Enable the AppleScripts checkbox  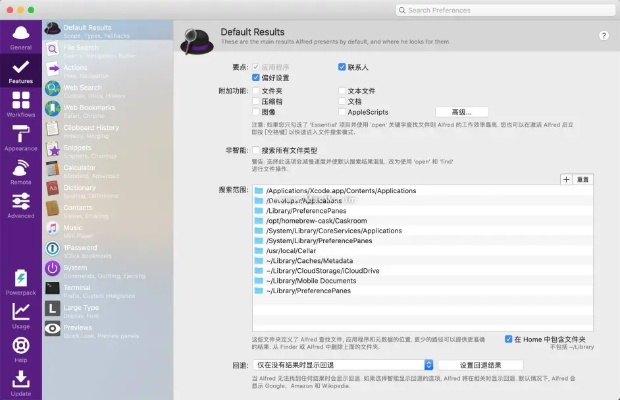pyautogui.click(x=342, y=112)
